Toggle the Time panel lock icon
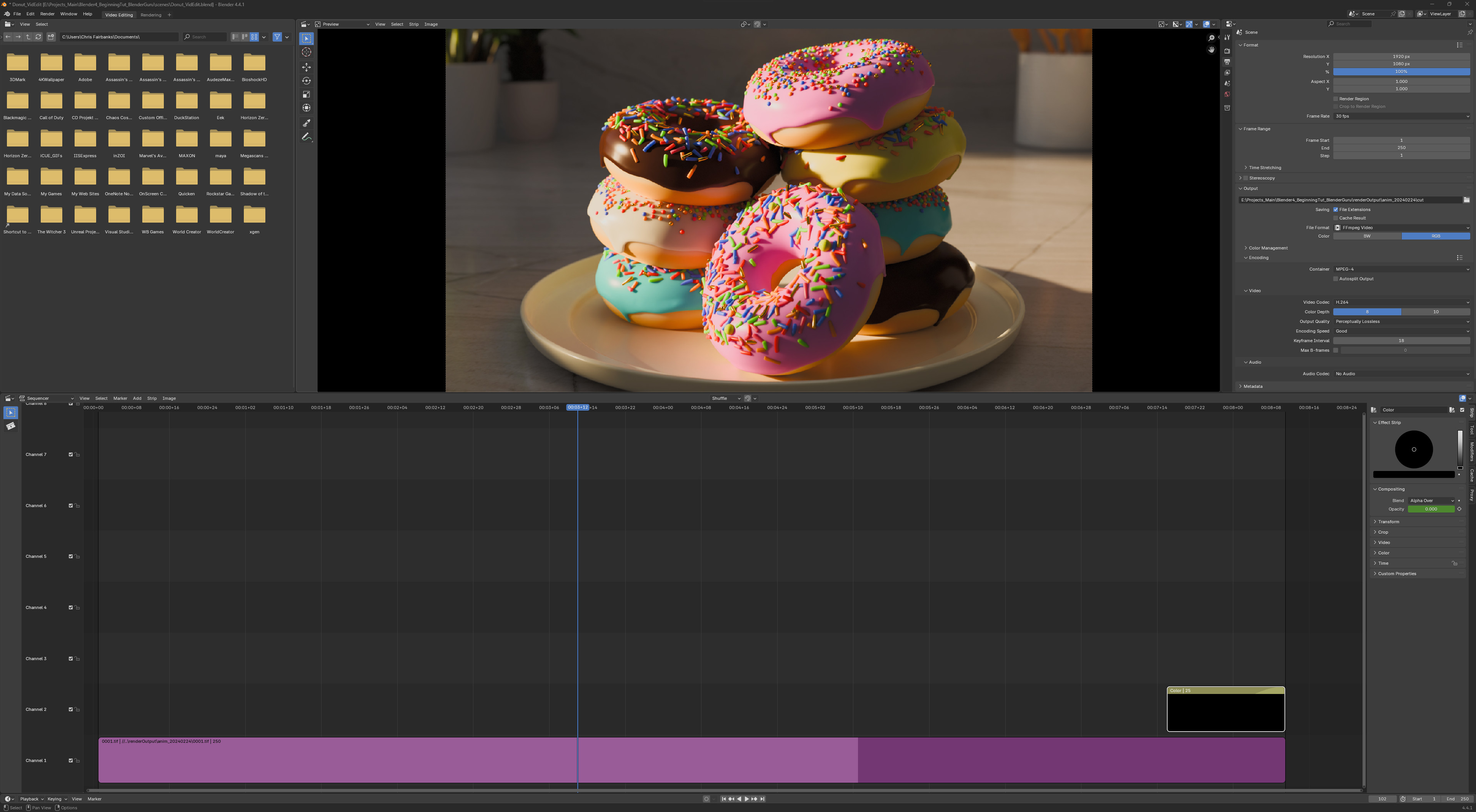Viewport: 1476px width, 812px height. pyautogui.click(x=1454, y=564)
